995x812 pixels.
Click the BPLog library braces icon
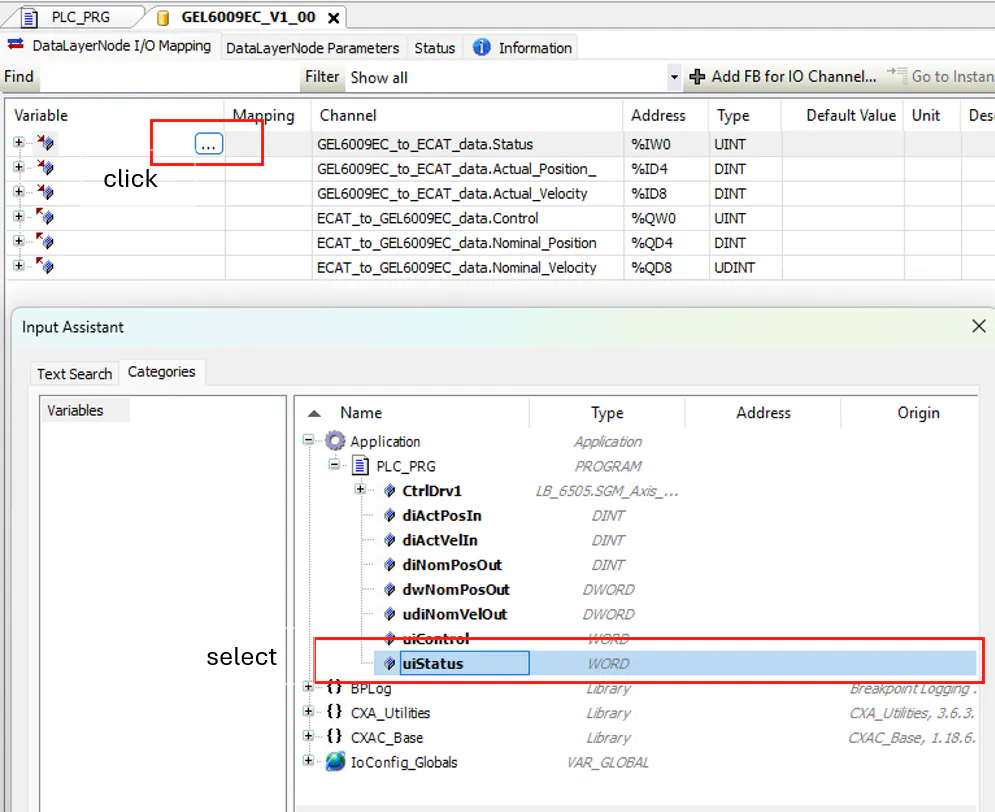click(x=335, y=688)
